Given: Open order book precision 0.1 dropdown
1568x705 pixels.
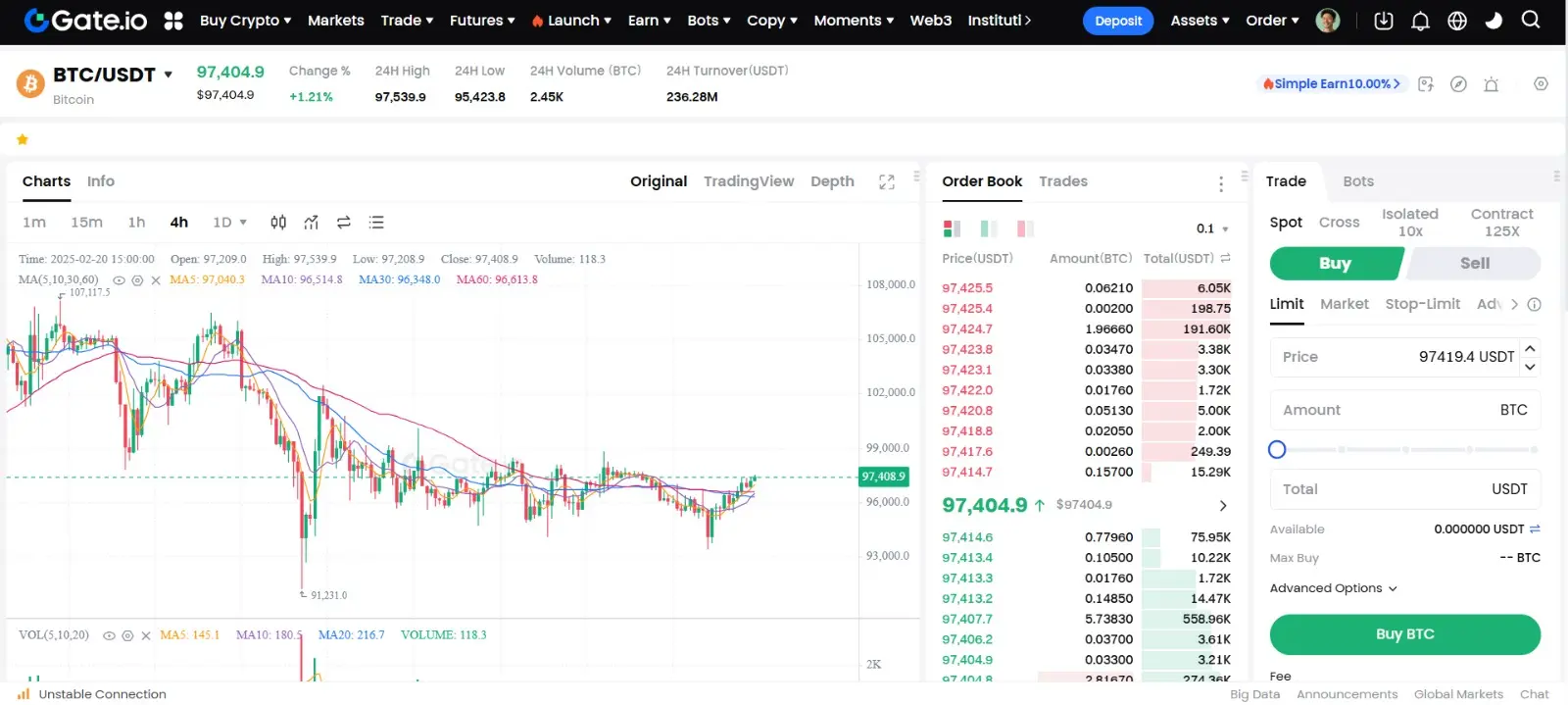Looking at the screenshot, I should (x=1212, y=228).
